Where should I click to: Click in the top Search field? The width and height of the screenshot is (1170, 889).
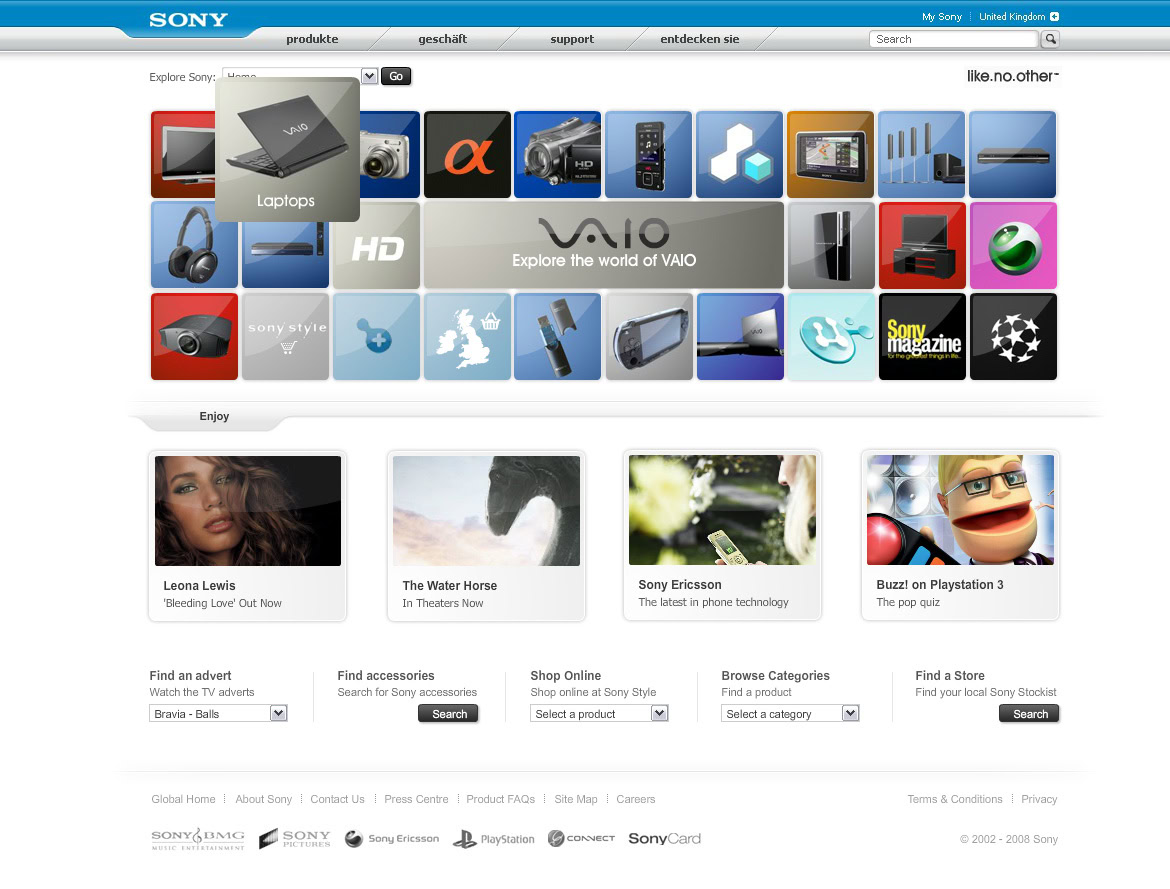[954, 39]
